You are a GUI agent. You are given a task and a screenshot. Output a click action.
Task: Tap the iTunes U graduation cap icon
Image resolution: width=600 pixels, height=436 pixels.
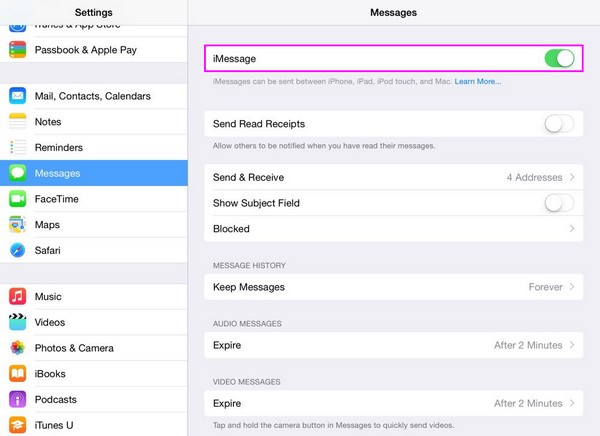click(18, 425)
